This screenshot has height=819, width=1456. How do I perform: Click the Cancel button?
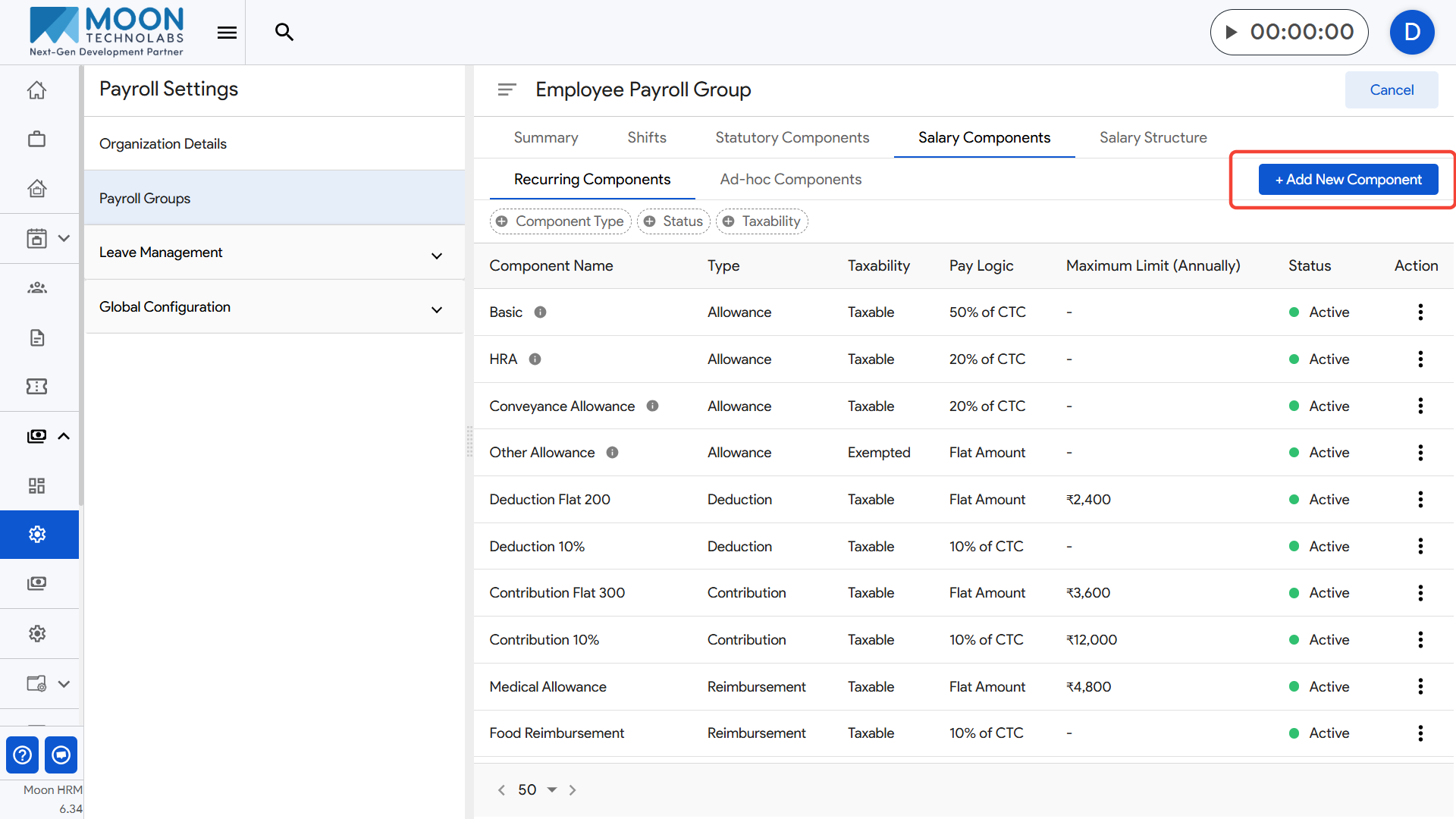click(1391, 90)
